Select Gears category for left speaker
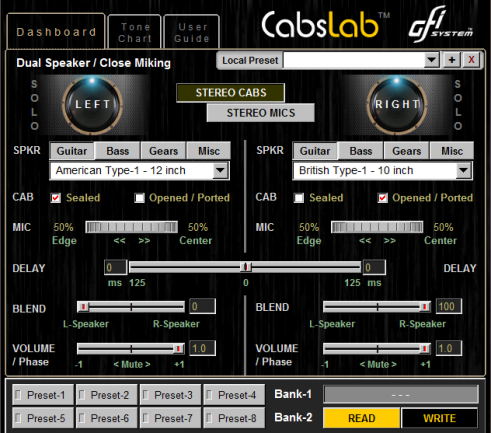491x433 pixels. click(163, 151)
